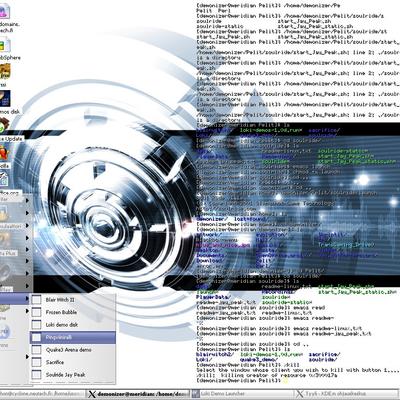Image resolution: width=400 pixels, height=400 pixels.
Task: Open Soulride Jay Peak from the menu
Action: tap(73, 375)
